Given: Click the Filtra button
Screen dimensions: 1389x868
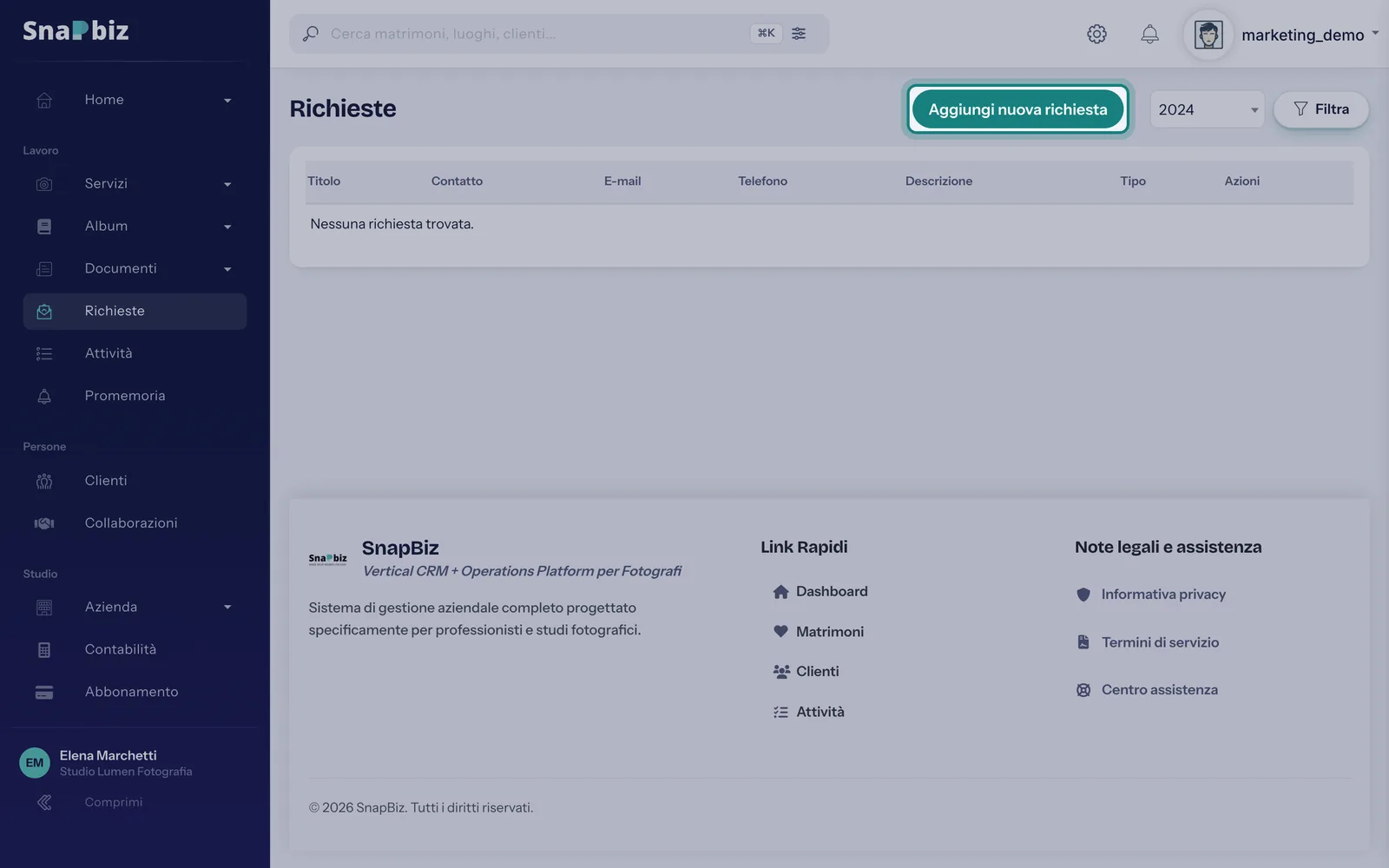Looking at the screenshot, I should pyautogui.click(x=1321, y=109).
